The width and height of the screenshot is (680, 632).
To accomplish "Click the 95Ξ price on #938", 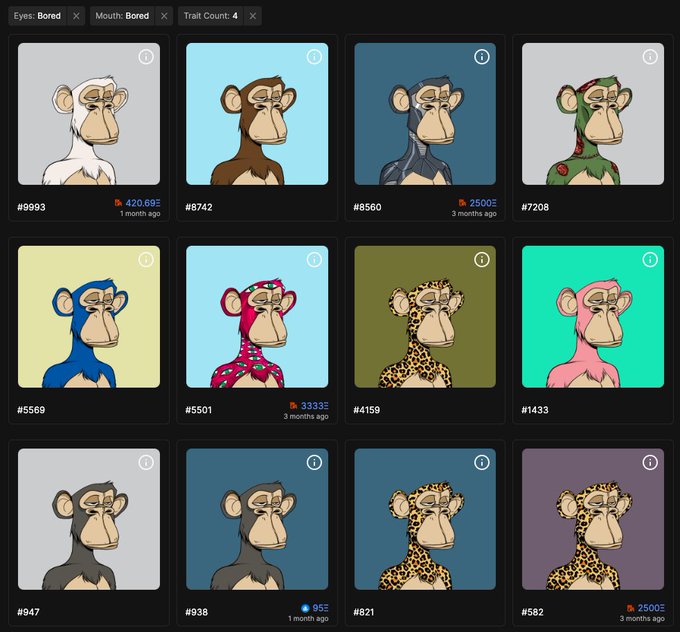I will tap(320, 608).
